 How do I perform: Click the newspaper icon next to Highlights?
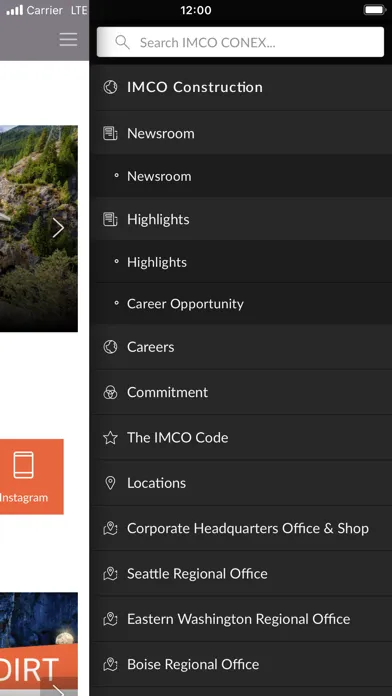pos(110,219)
